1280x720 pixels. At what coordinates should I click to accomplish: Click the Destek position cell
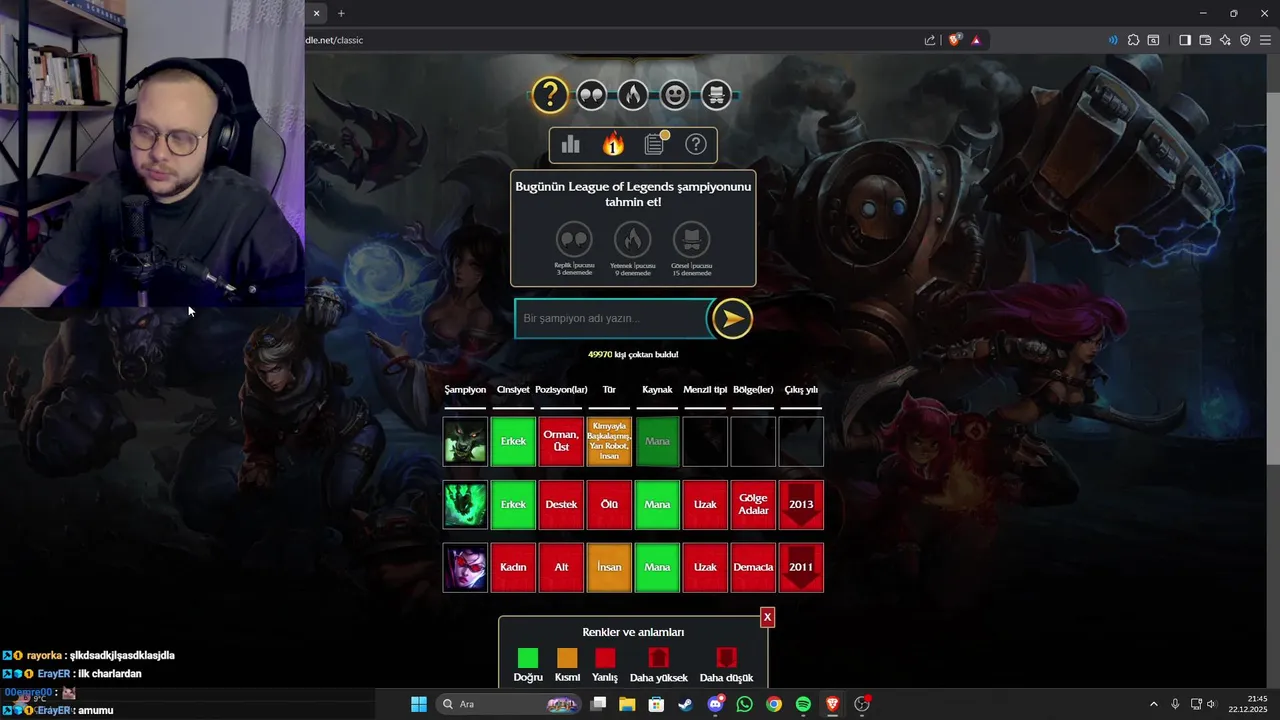[561, 505]
